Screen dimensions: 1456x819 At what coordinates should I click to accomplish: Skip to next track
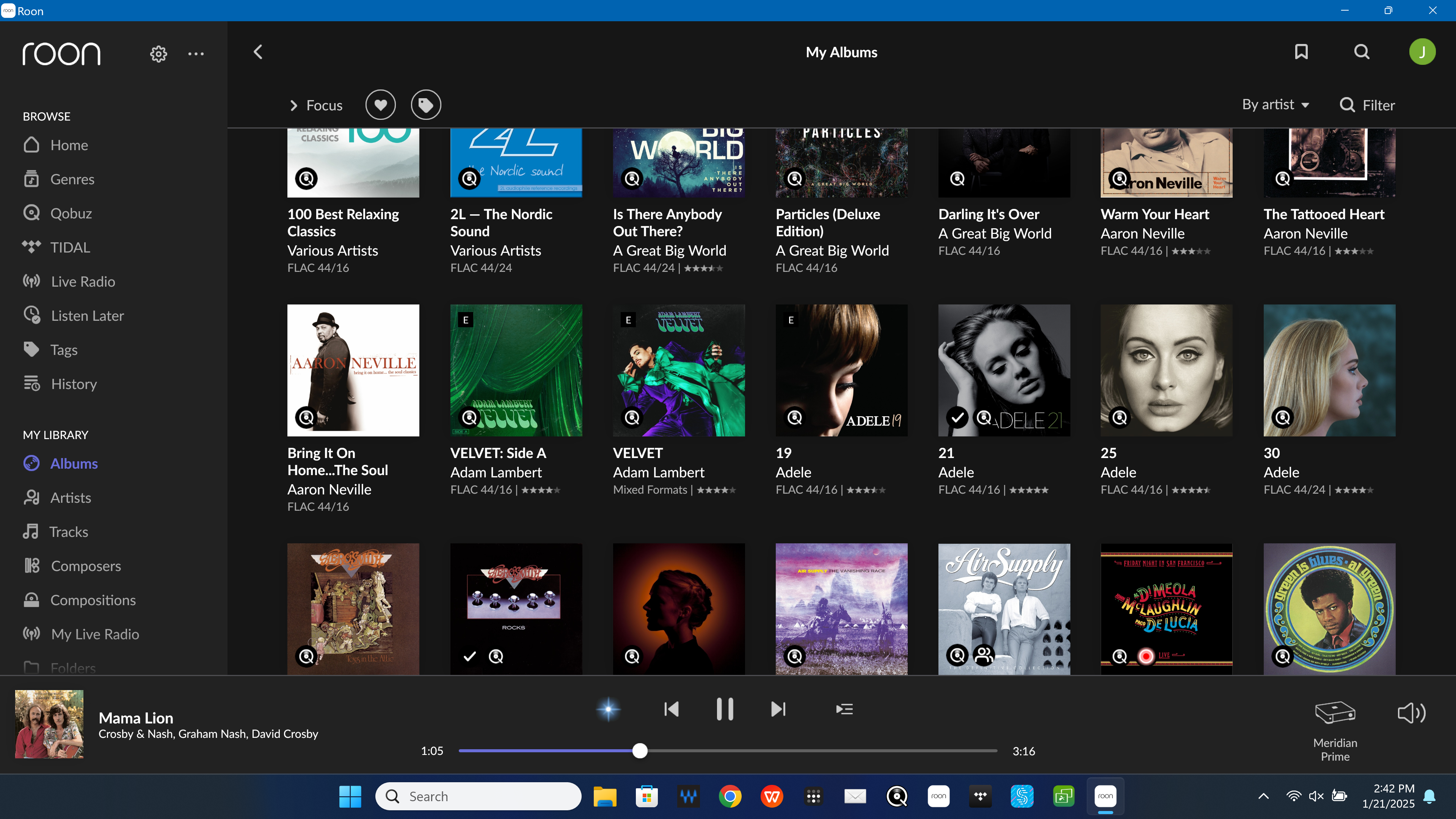point(778,709)
